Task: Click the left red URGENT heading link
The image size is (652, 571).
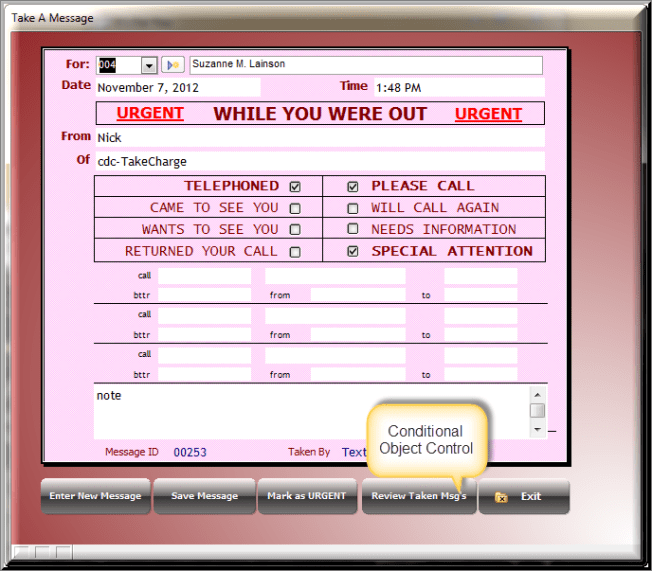Action: 150,113
